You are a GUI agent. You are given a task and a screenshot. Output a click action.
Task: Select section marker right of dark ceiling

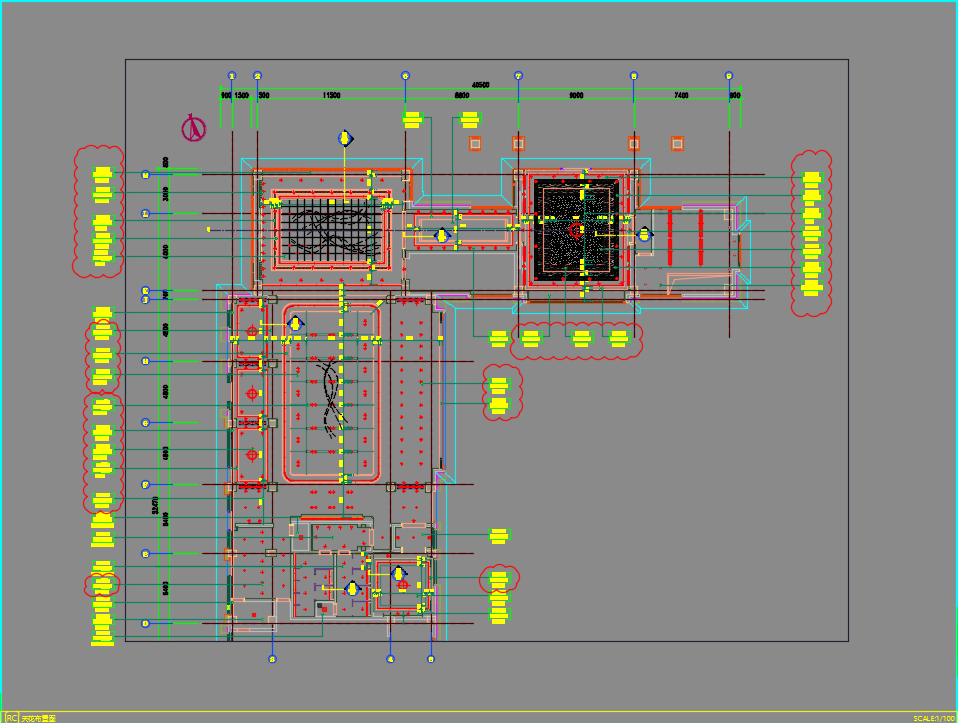pyautogui.click(x=645, y=234)
